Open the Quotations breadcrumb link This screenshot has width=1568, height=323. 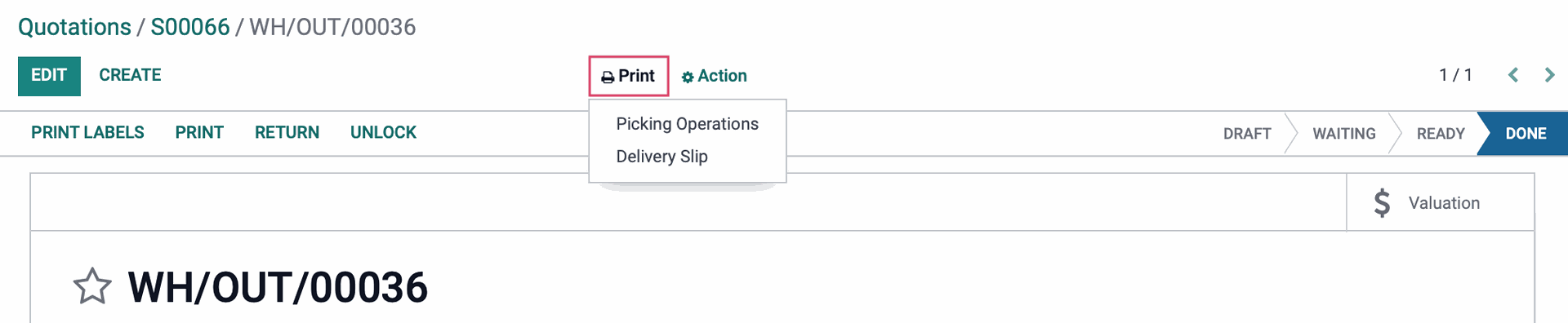(x=74, y=27)
